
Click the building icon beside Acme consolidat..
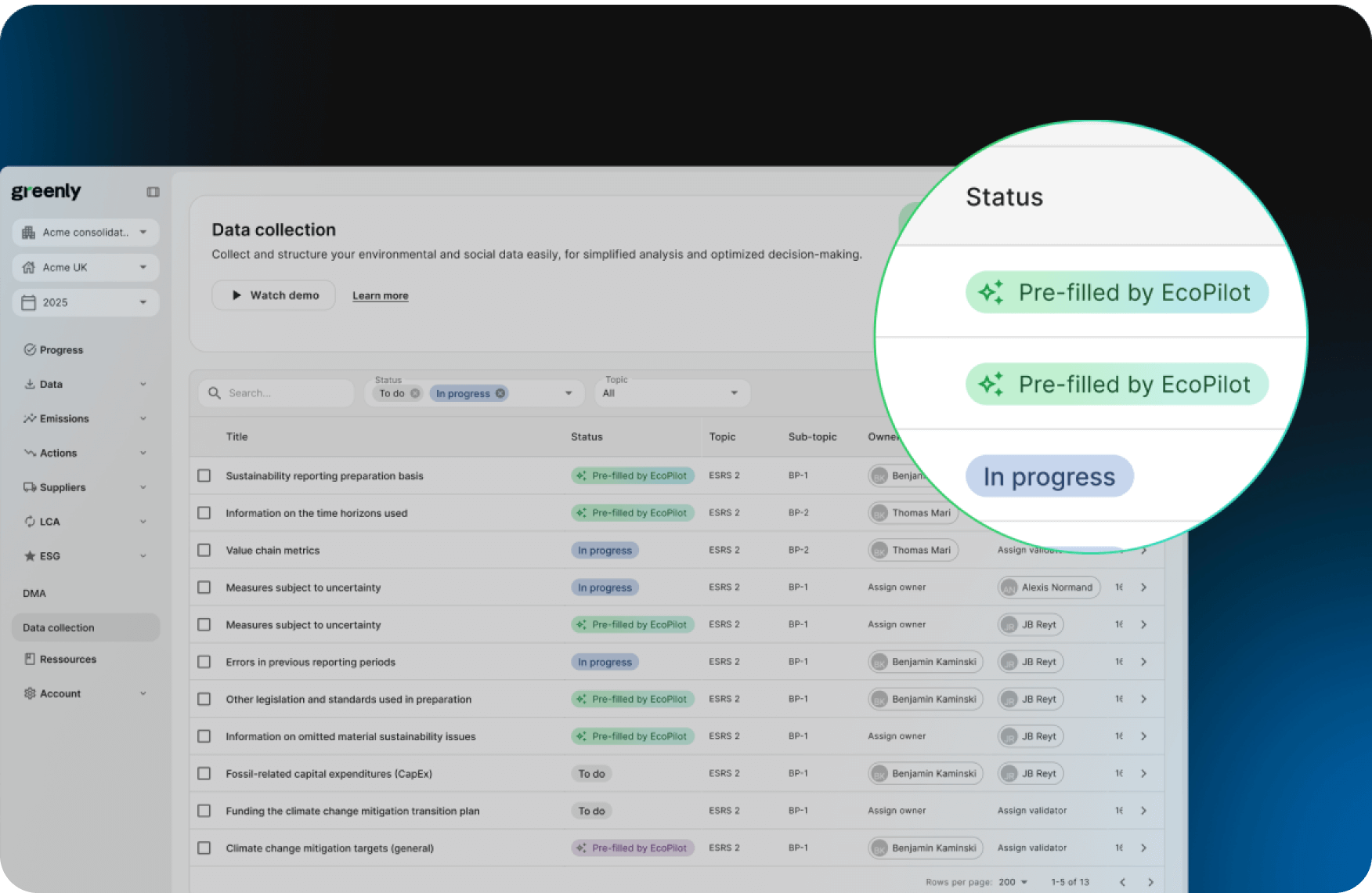pyautogui.click(x=29, y=233)
